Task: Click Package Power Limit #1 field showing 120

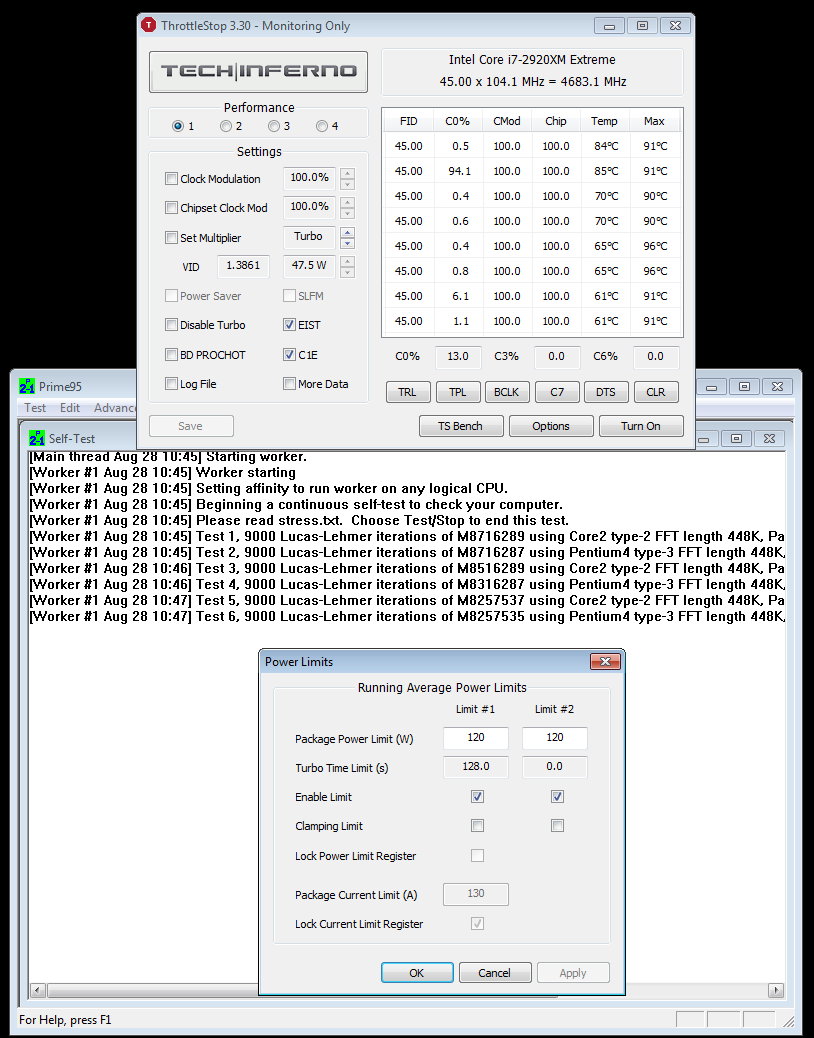Action: point(475,738)
